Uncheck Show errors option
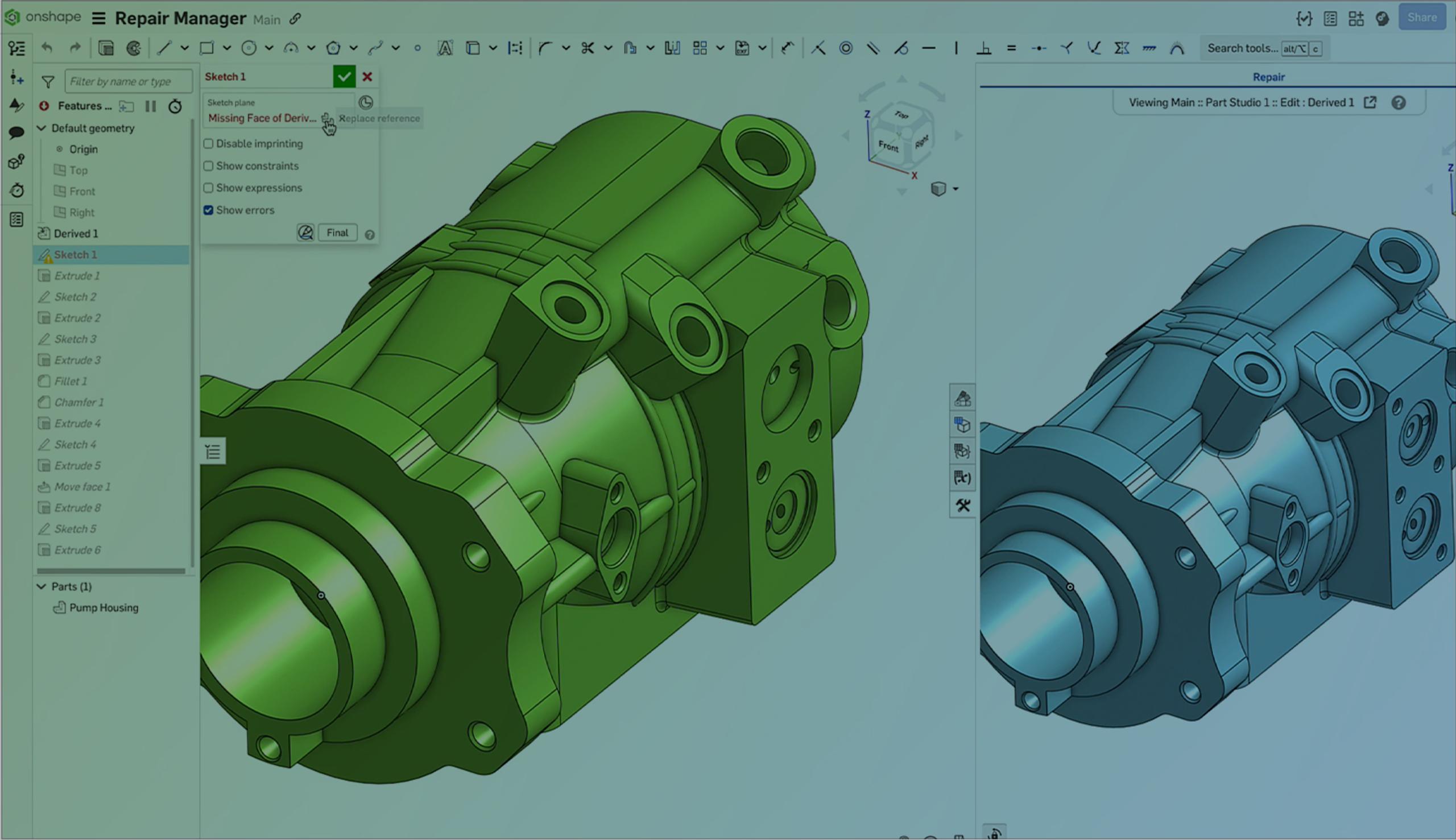The image size is (1456, 840). tap(208, 210)
